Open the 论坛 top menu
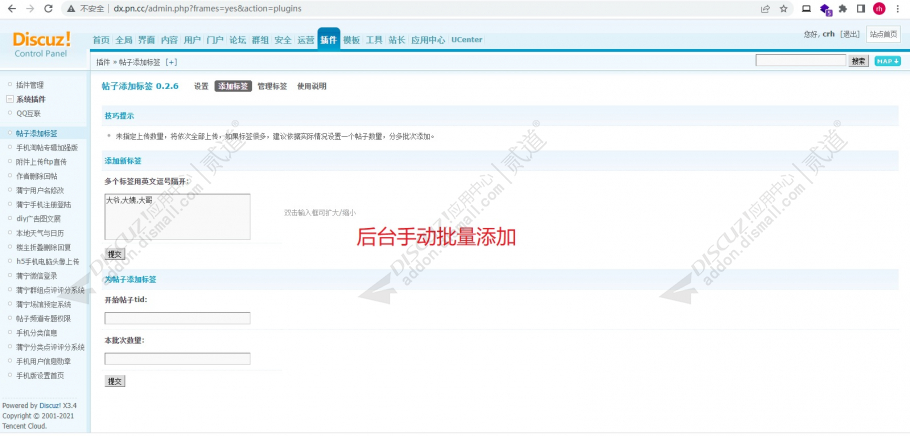Image resolution: width=910 pixels, height=436 pixels. pyautogui.click(x=237, y=40)
